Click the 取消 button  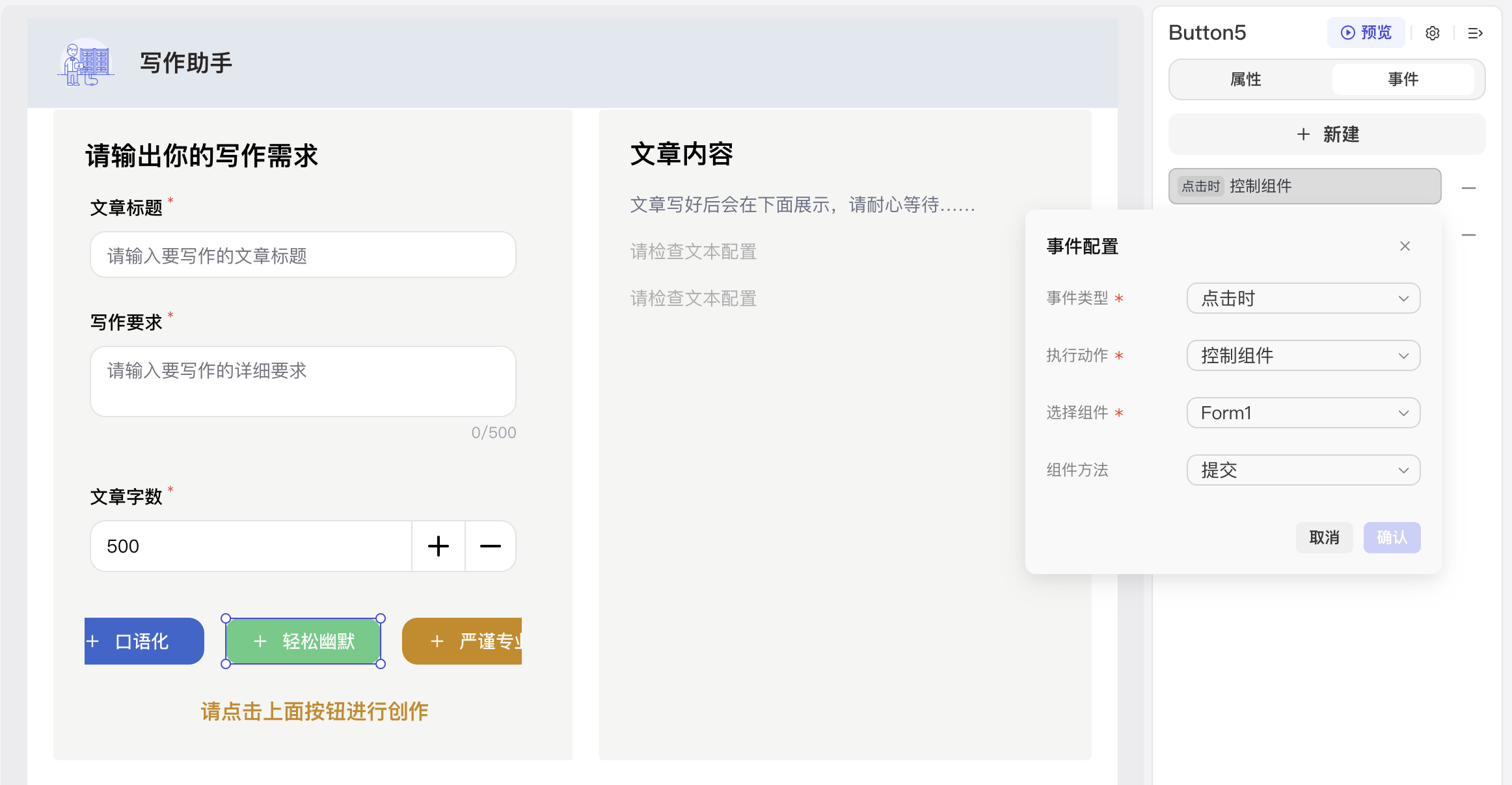[x=1324, y=538]
